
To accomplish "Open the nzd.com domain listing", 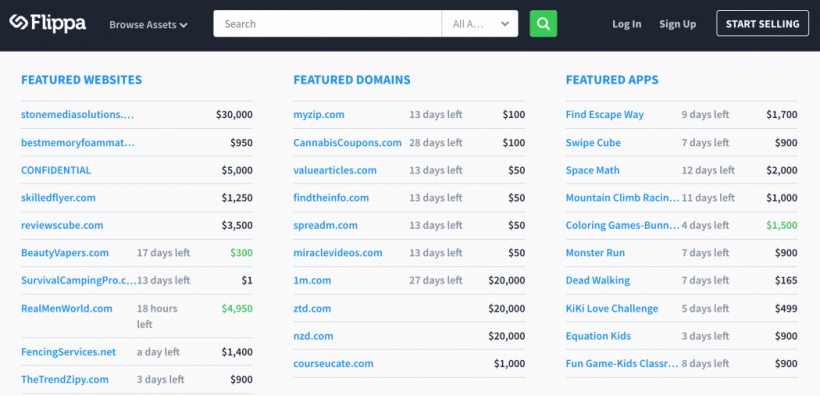I will click(313, 336).
